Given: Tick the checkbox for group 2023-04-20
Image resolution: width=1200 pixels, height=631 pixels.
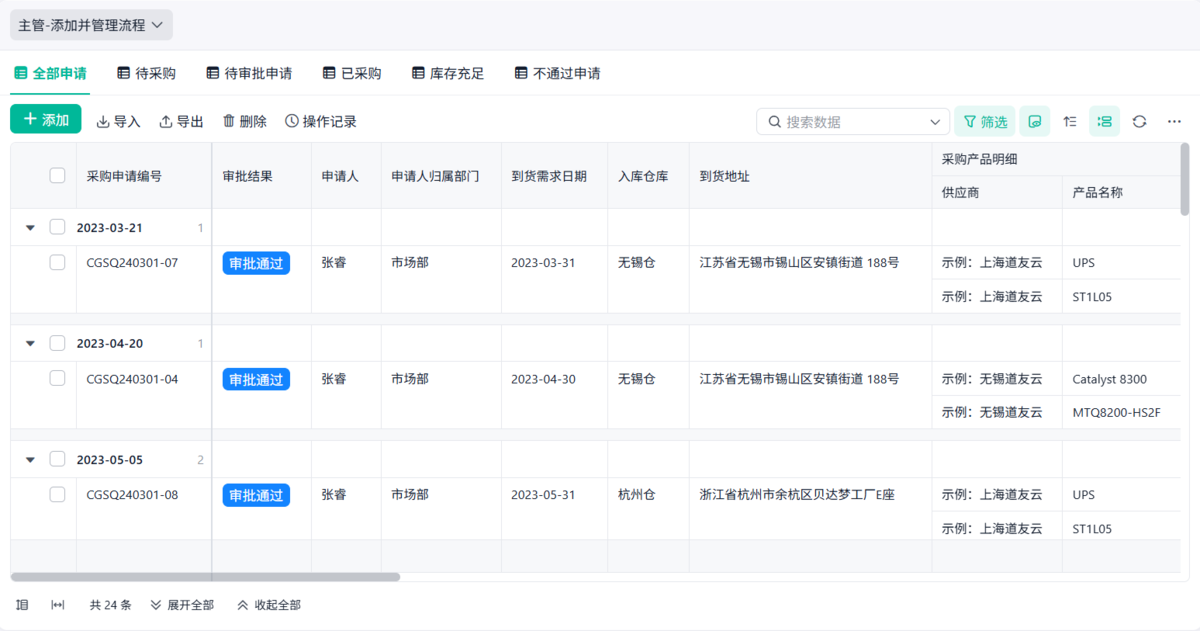Looking at the screenshot, I should click(58, 343).
